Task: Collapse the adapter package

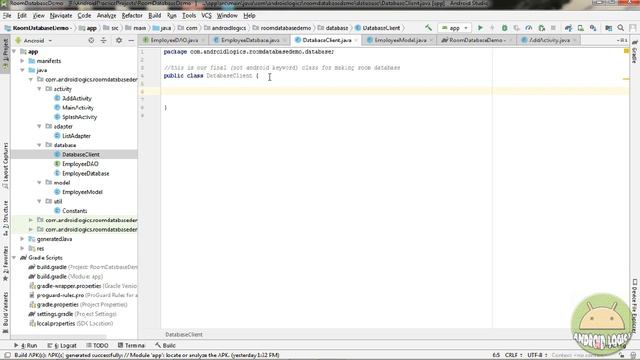Action: tap(39, 127)
